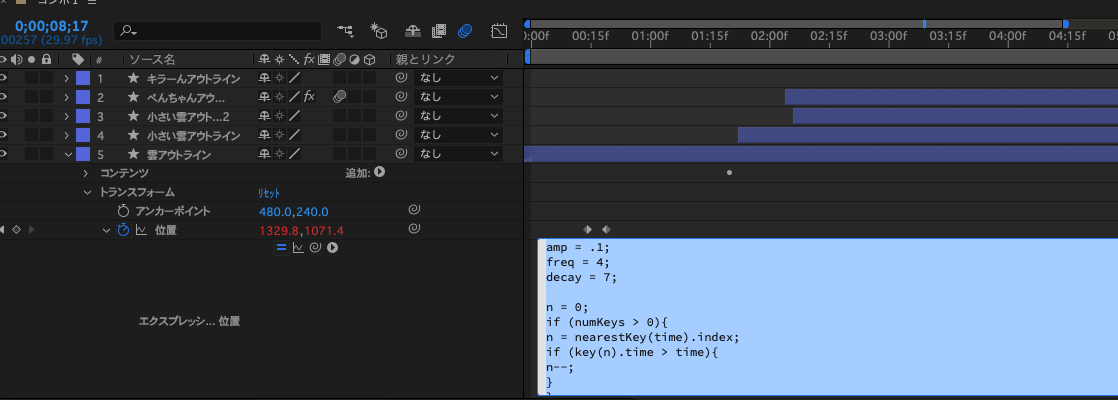Screen dimensions: 1118x400
Task: Hide layer 1 キラーんアウトライン eye
Action: pyautogui.click(x=3, y=78)
